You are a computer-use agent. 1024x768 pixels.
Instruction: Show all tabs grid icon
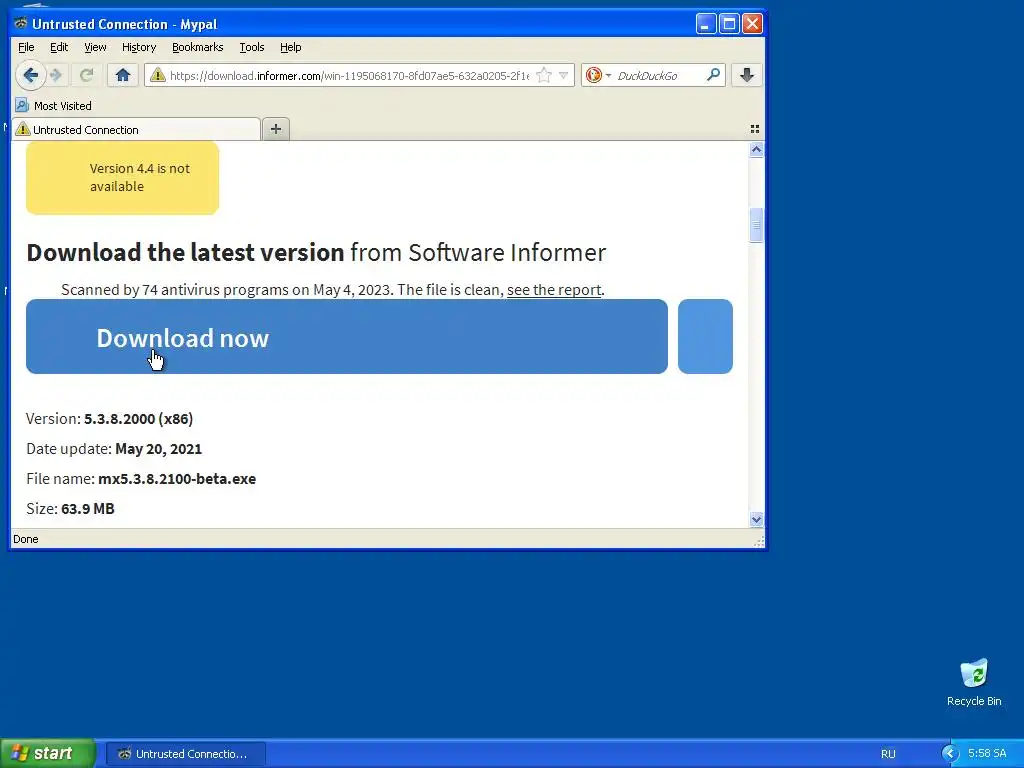coord(754,129)
